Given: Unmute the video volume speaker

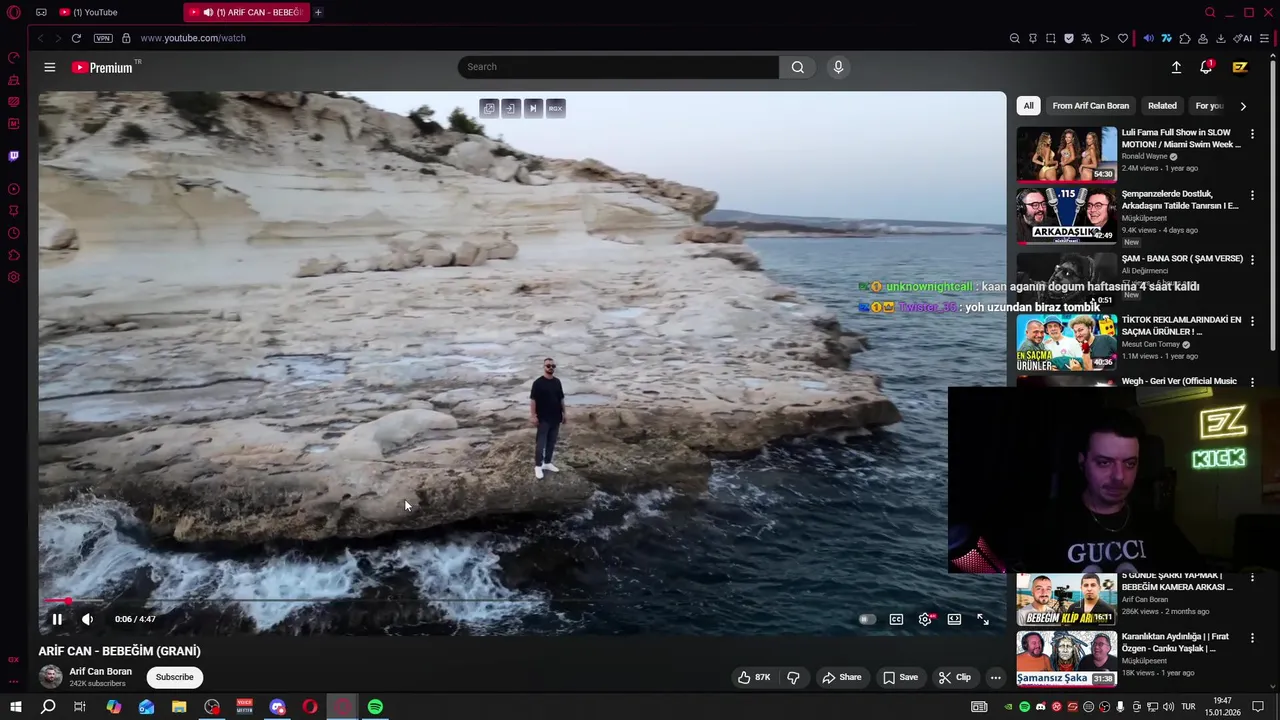Looking at the screenshot, I should pyautogui.click(x=87, y=619).
